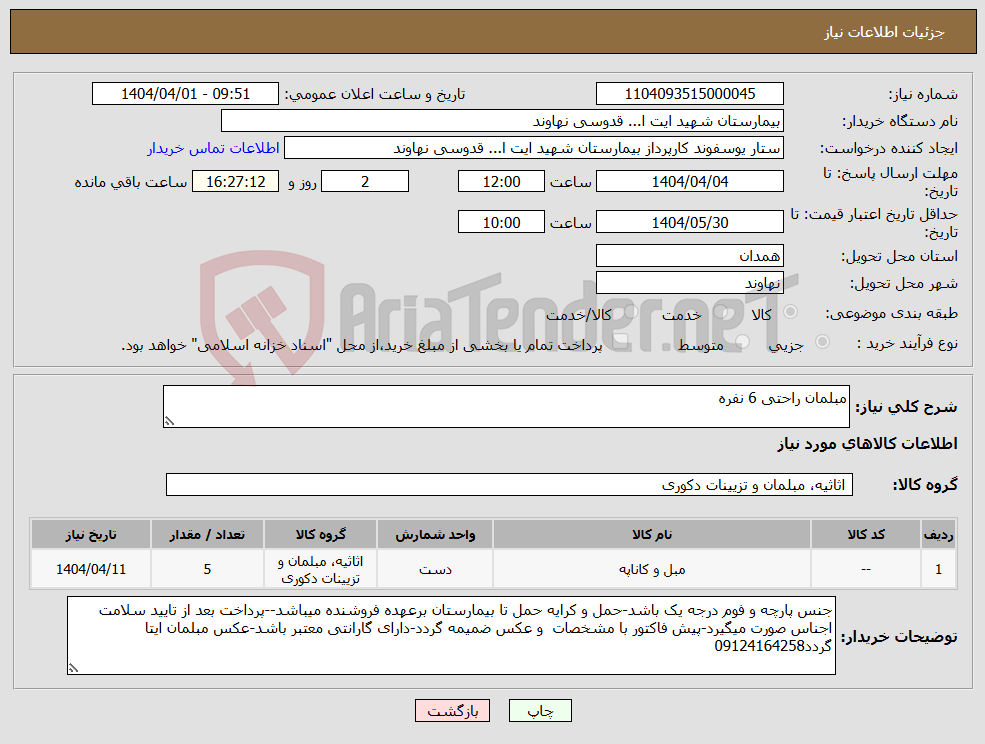The height and width of the screenshot is (744, 985).
Task: Click the city field نهاوند
Action: coord(690,283)
